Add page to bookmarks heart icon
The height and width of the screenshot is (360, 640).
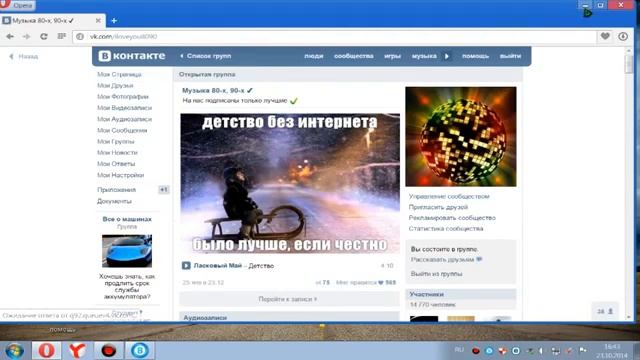pos(605,36)
